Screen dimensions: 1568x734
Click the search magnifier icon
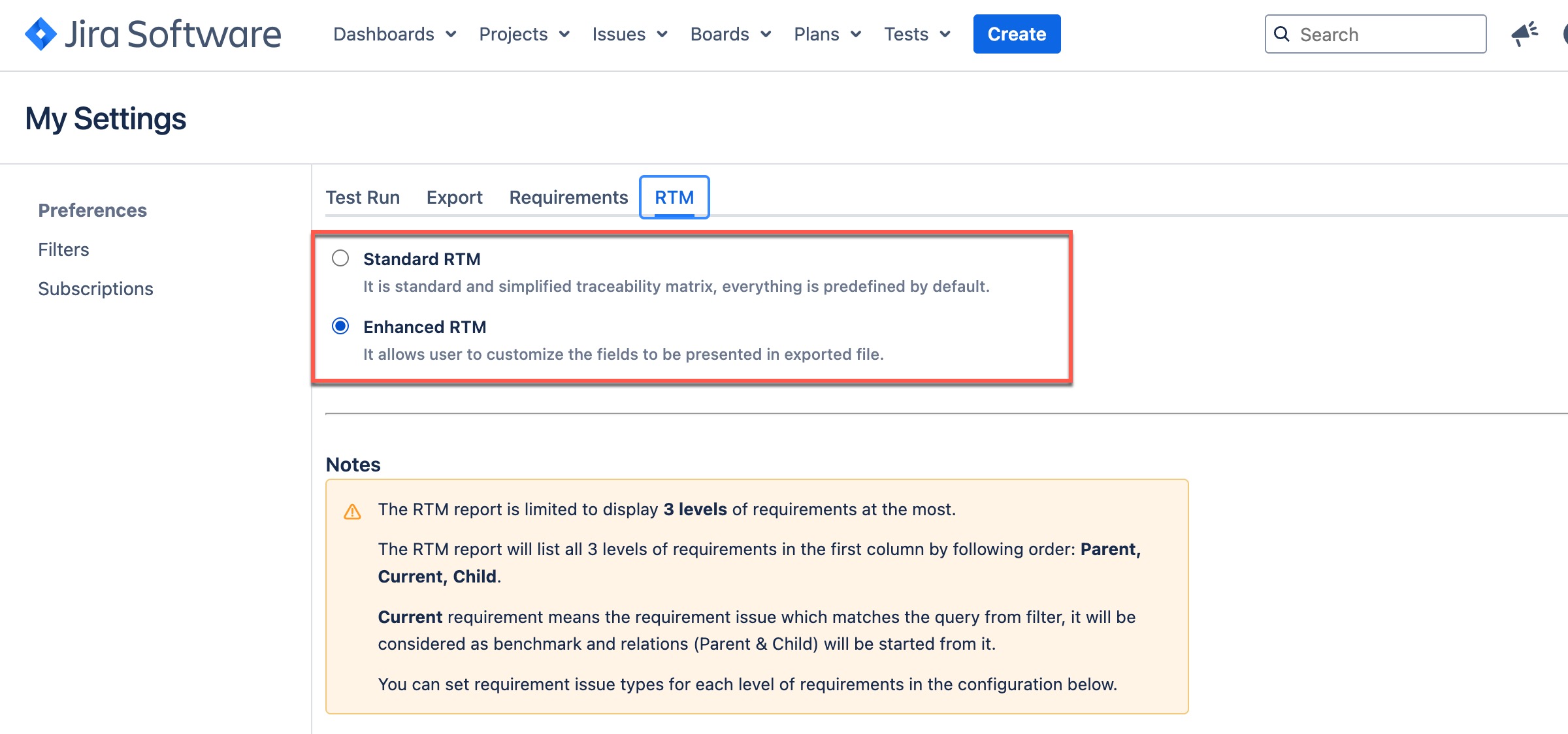[x=1282, y=34]
